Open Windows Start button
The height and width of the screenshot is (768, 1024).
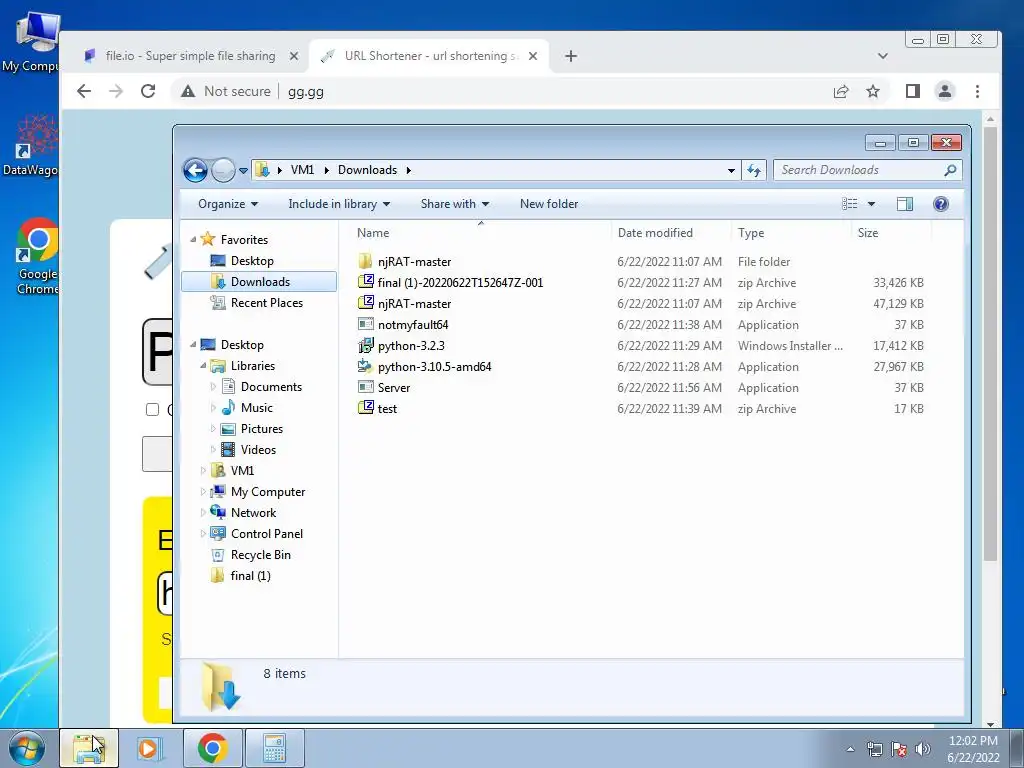27,748
